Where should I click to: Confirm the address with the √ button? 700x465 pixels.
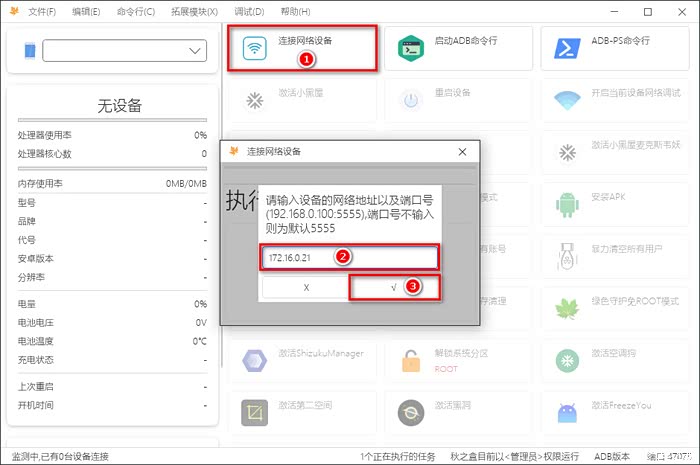(394, 287)
